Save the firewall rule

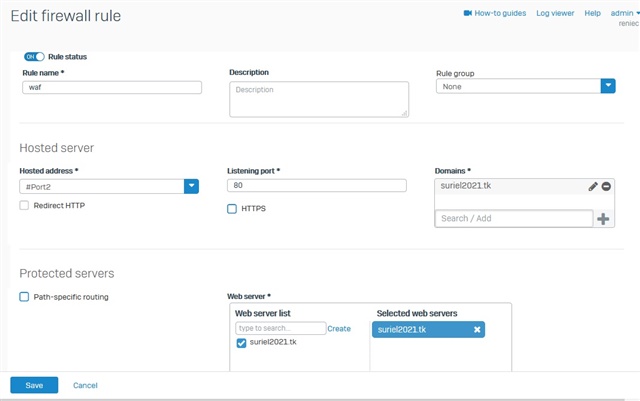34,385
